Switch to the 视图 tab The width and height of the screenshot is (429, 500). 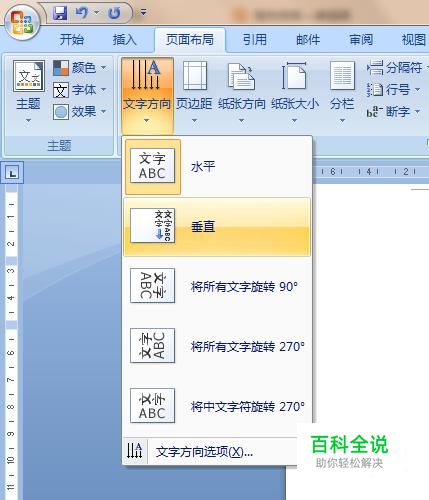click(x=414, y=40)
